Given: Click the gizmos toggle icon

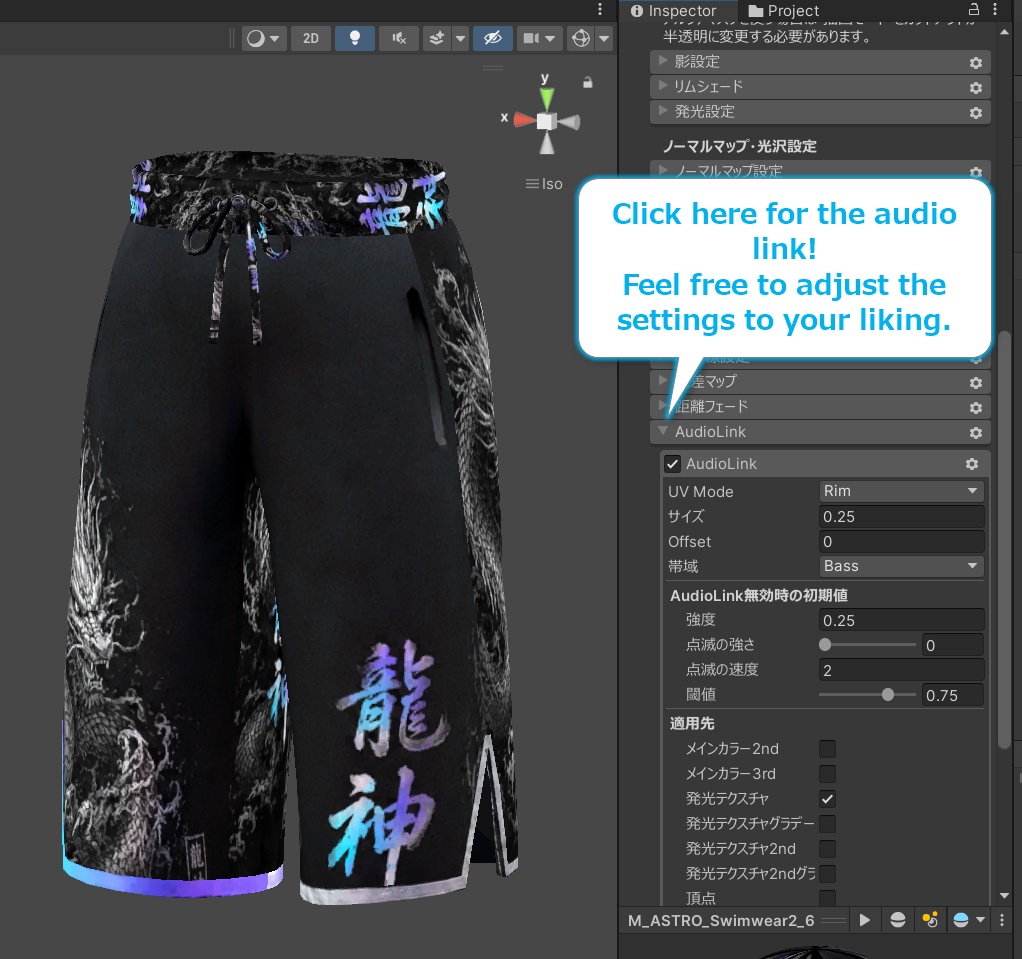Looking at the screenshot, I should pyautogui.click(x=581, y=38).
